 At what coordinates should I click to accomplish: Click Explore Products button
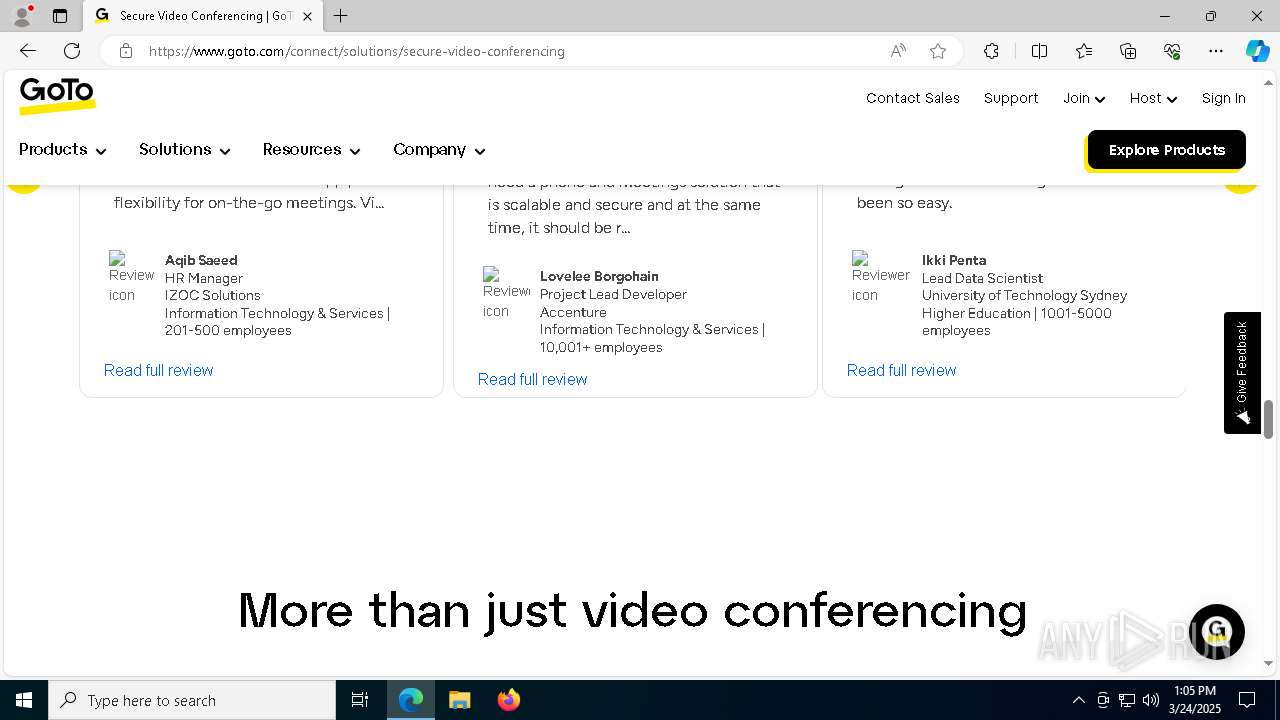[1167, 150]
